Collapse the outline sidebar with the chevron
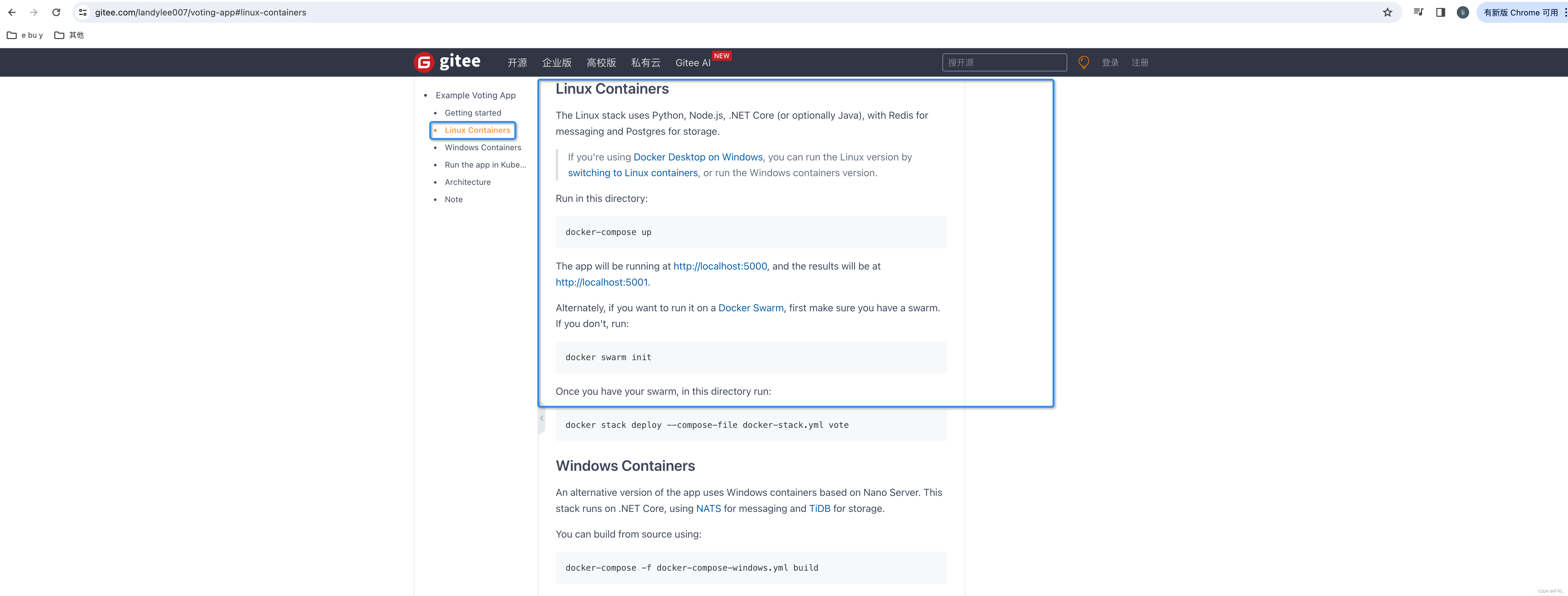 tap(541, 418)
